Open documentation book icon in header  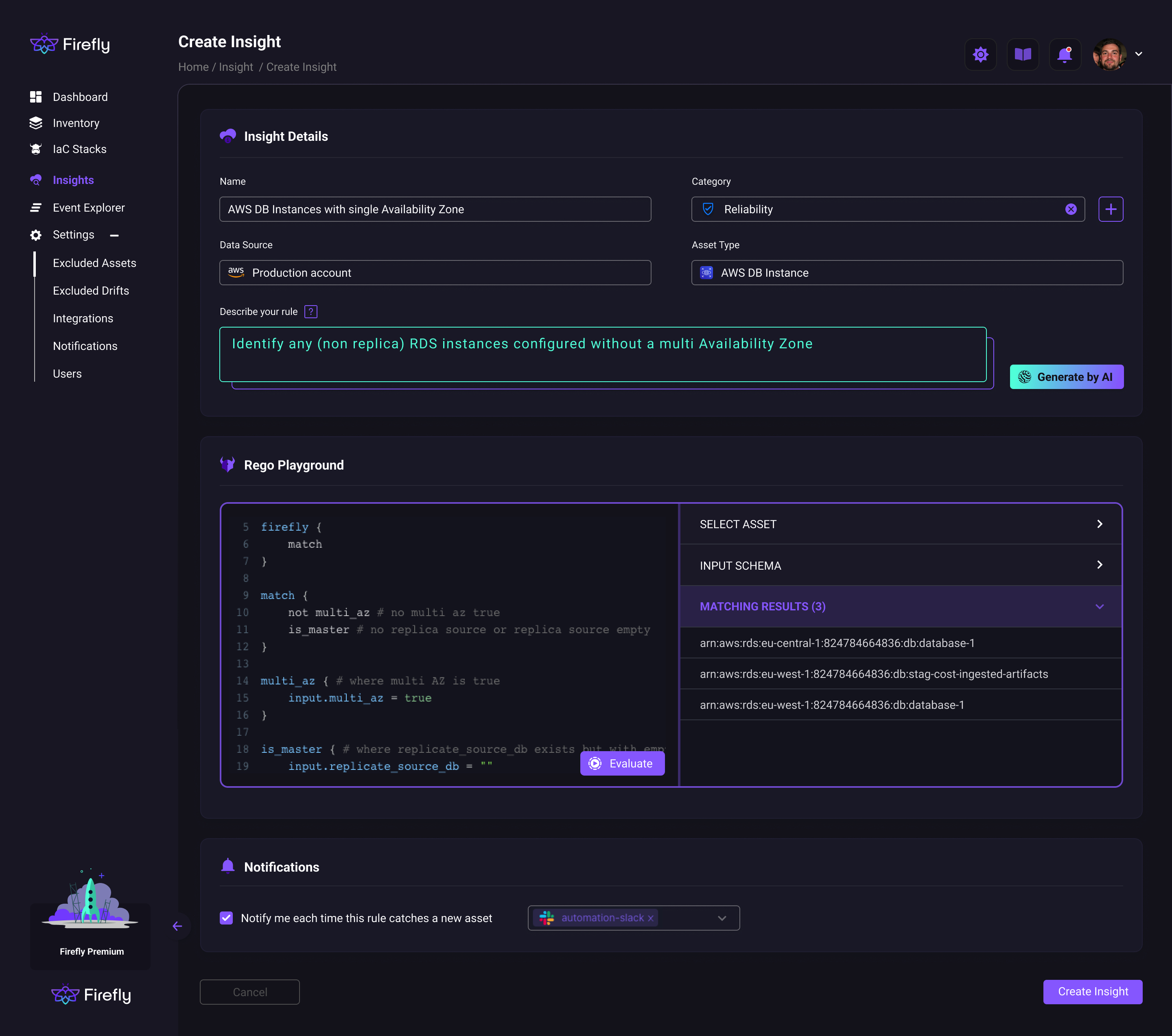click(x=1022, y=55)
